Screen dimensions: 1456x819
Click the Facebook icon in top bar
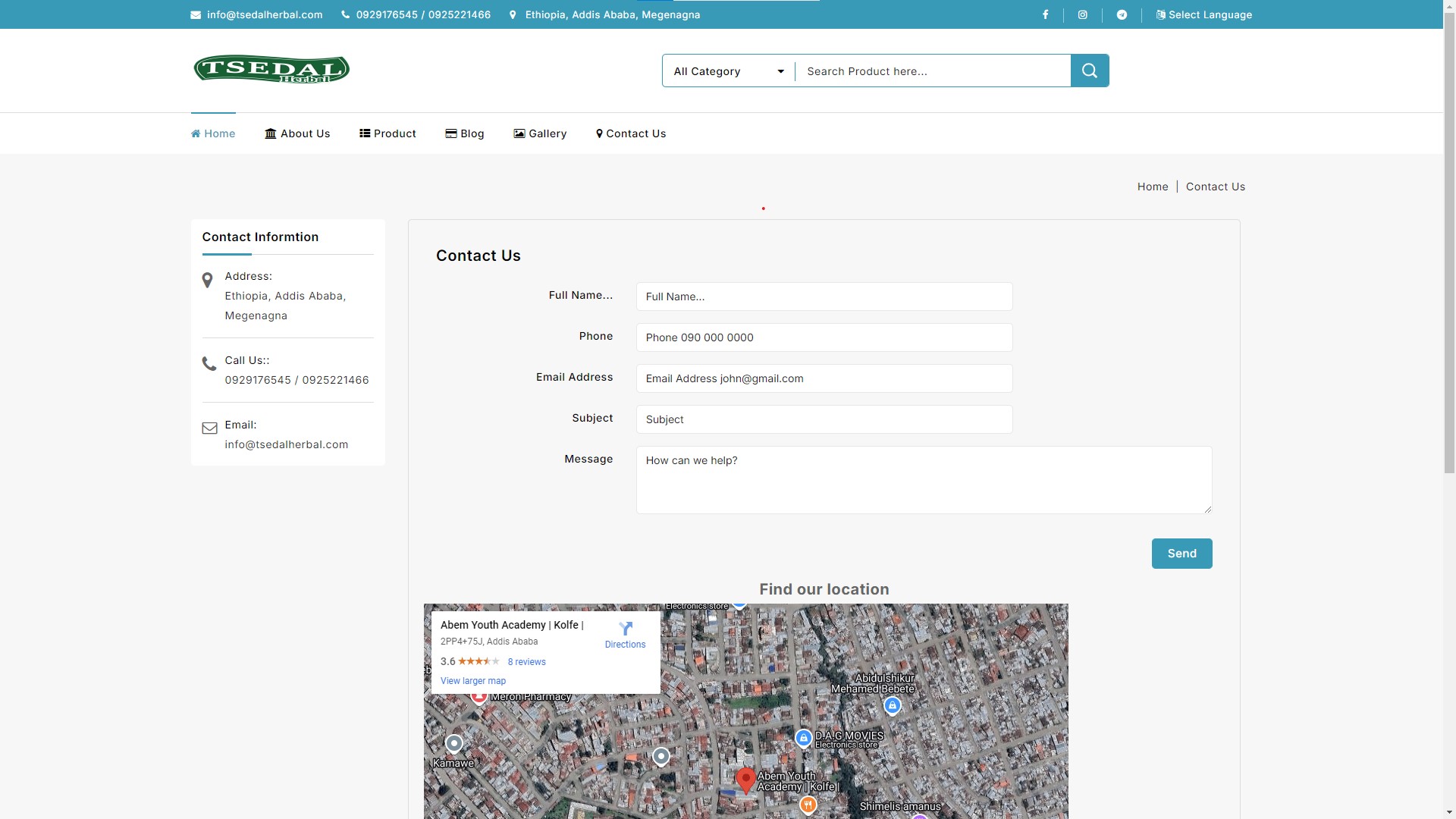(x=1045, y=14)
